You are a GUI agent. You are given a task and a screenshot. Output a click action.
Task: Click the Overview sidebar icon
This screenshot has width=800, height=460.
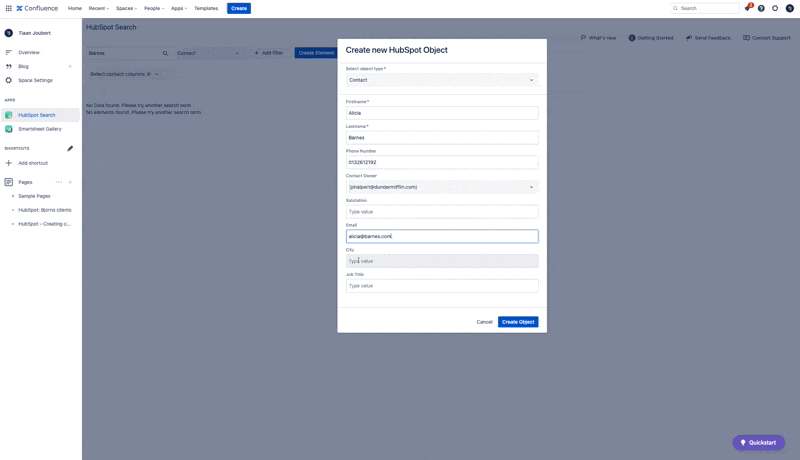9,53
